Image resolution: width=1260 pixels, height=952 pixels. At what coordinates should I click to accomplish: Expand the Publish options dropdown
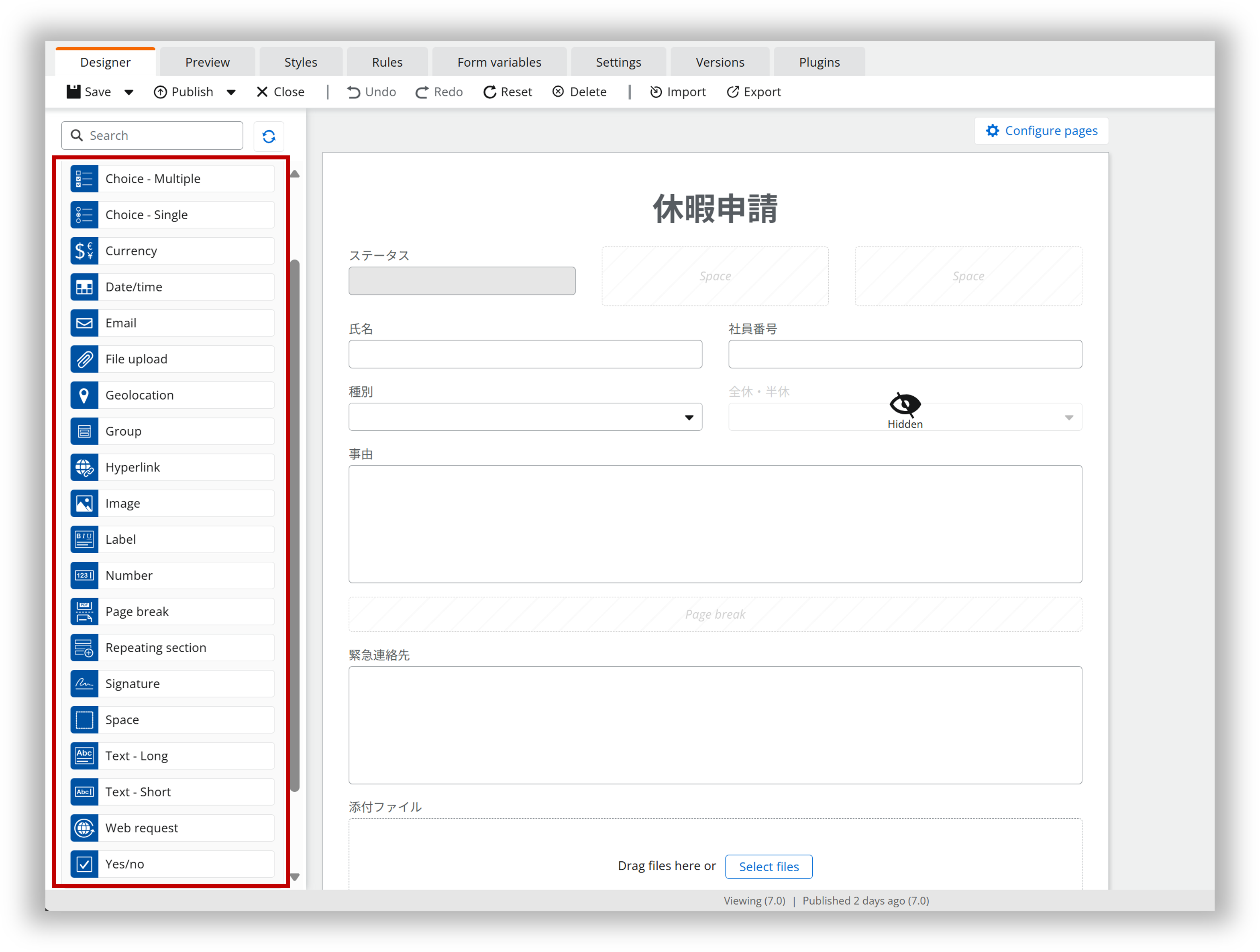point(231,92)
